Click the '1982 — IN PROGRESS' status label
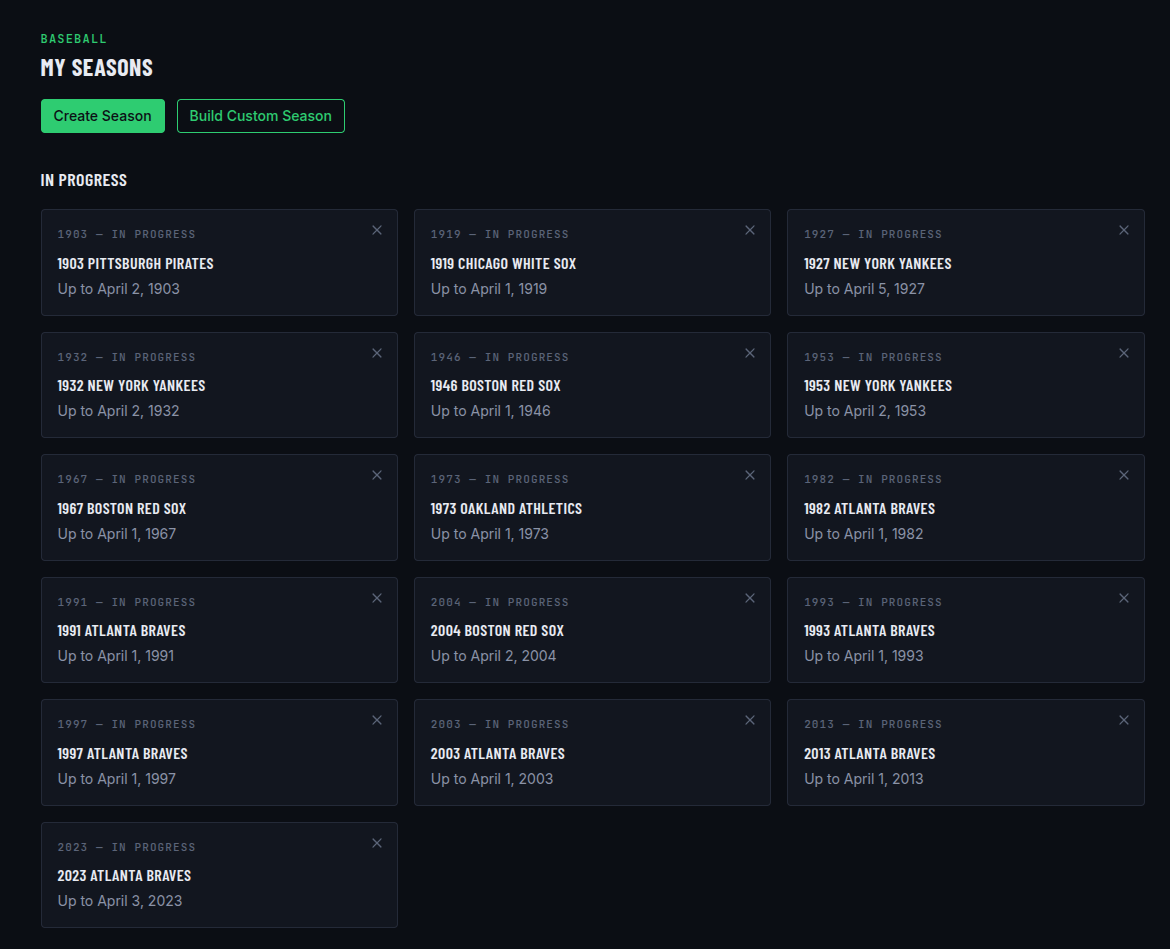1170x949 pixels. click(x=873, y=480)
